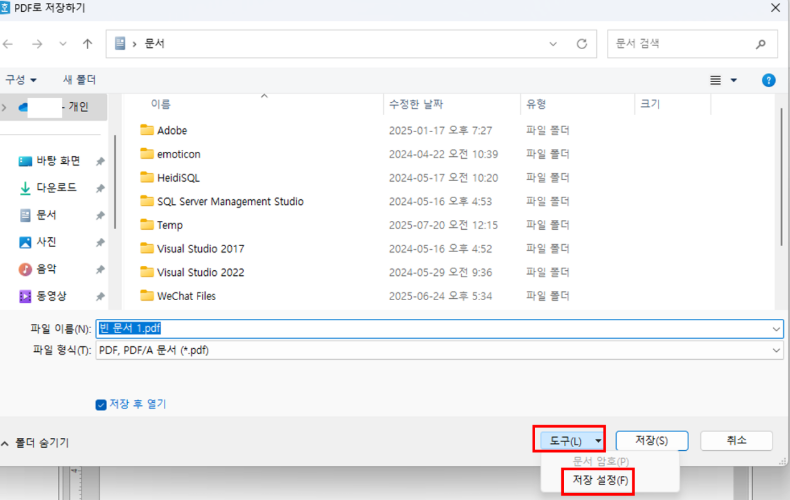
Task: Go up one folder level
Action: 88,44
